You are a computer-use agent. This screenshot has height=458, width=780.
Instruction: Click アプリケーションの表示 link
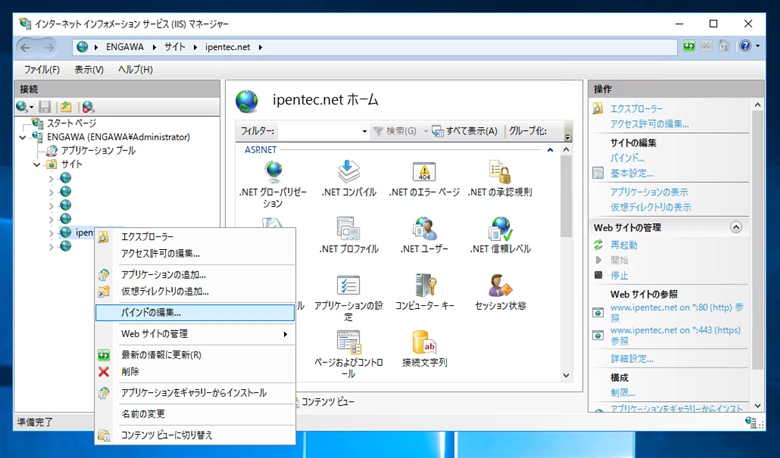[649, 192]
